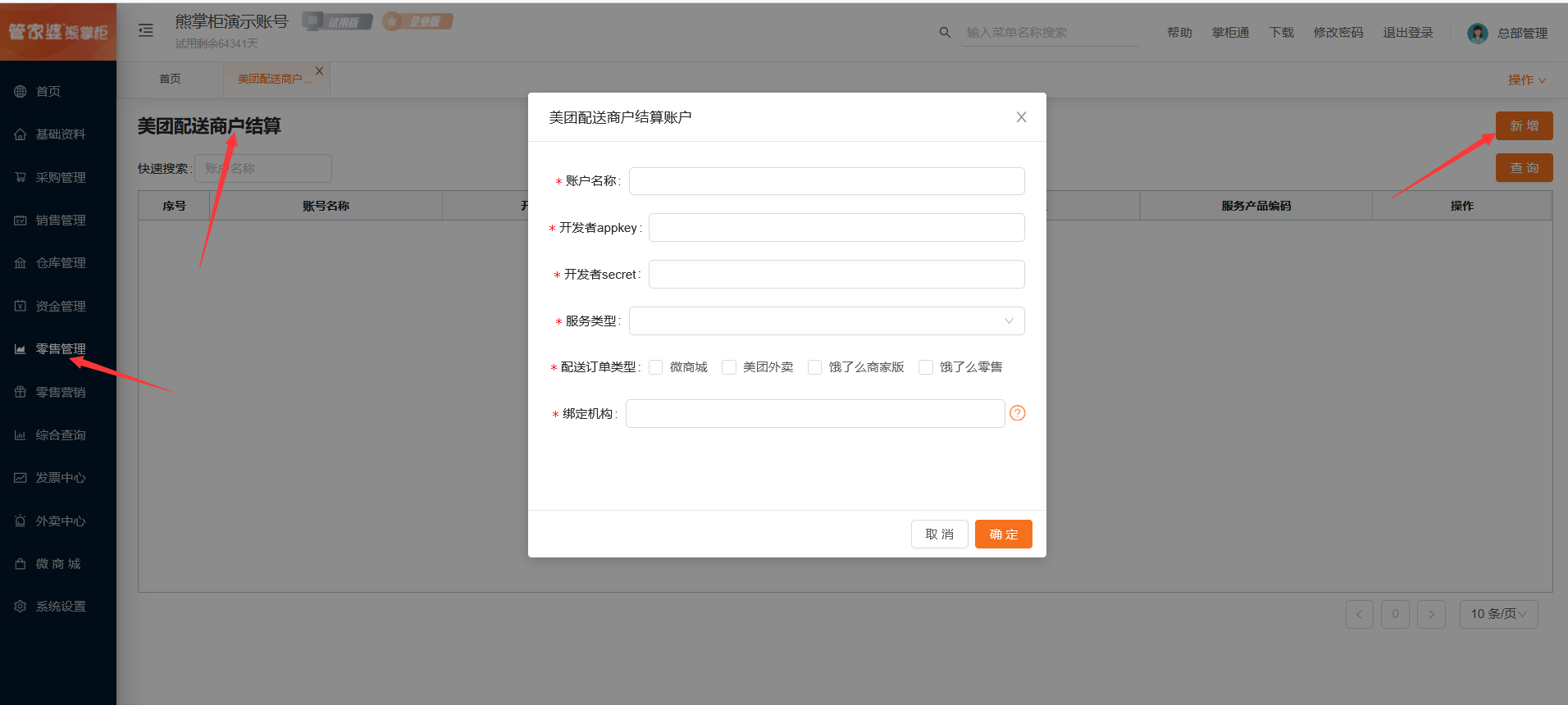Switch to the 首页 tab
The height and width of the screenshot is (705, 1568).
(x=170, y=79)
